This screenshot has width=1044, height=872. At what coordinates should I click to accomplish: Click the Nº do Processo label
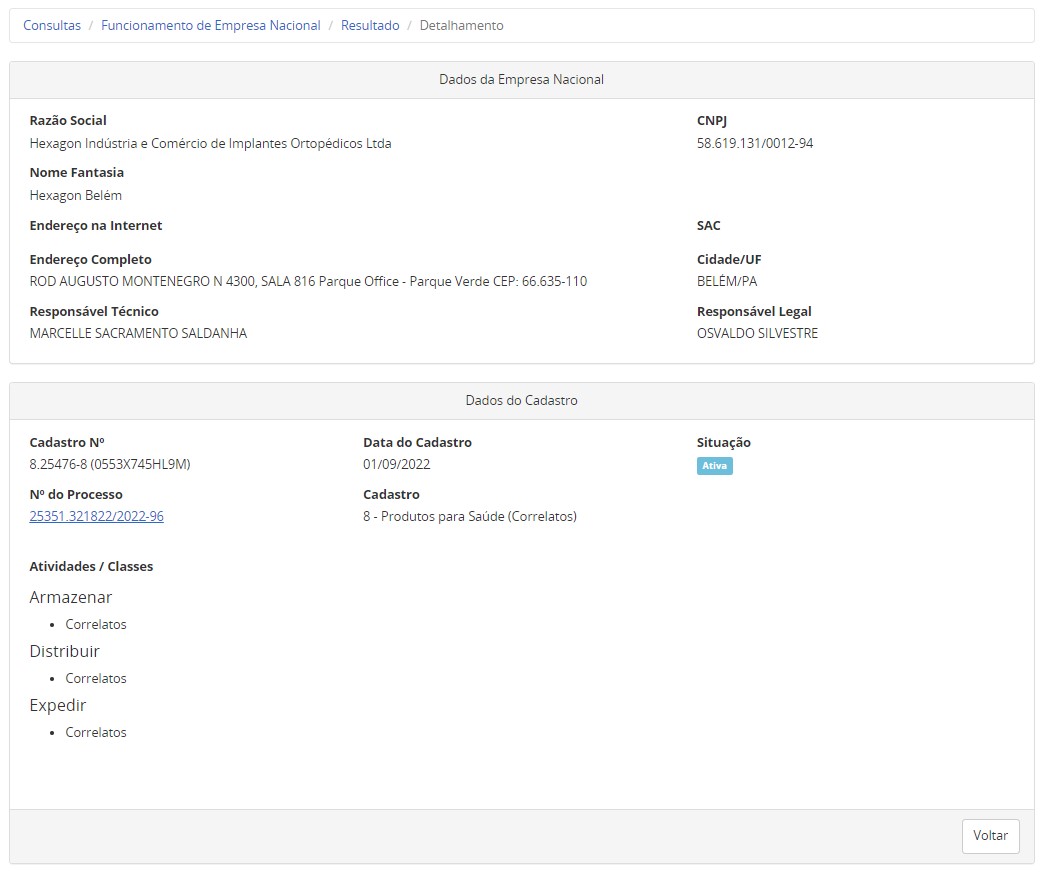[76, 495]
